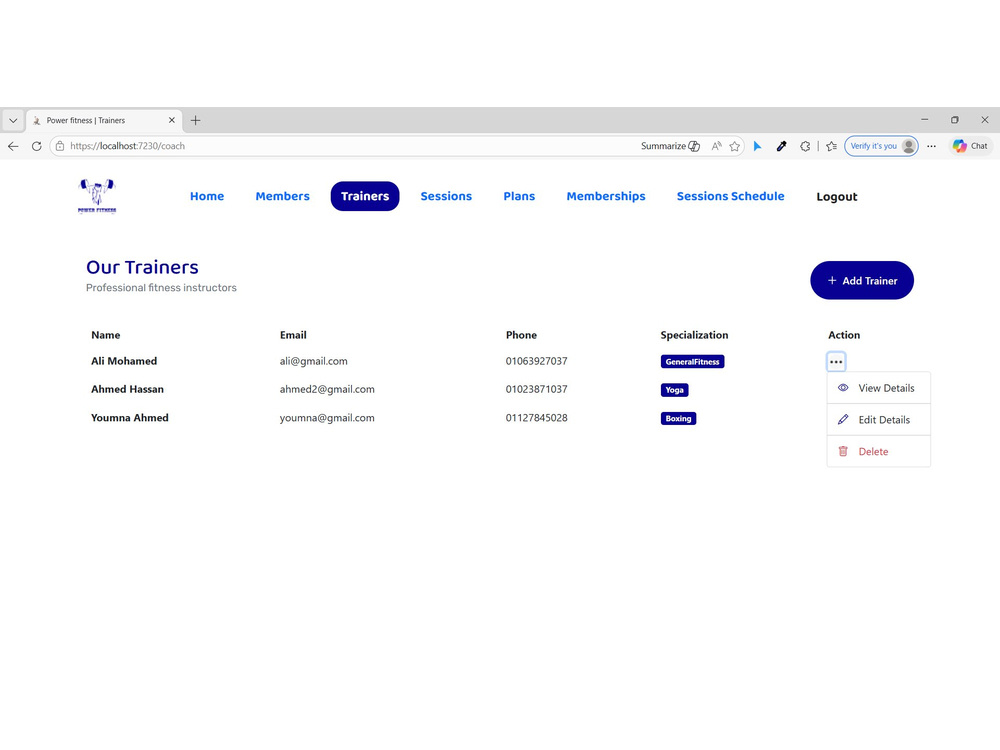Click the Yoga specialization badge

[675, 390]
